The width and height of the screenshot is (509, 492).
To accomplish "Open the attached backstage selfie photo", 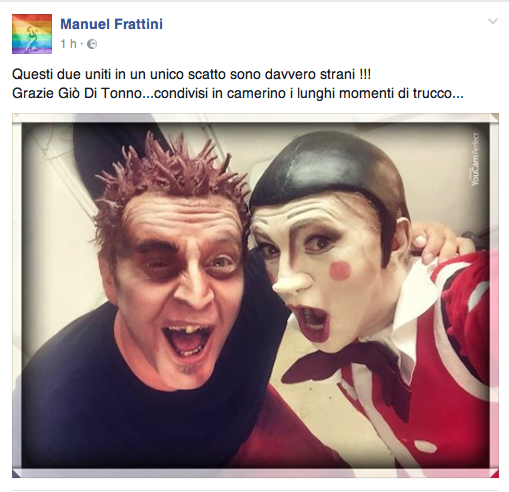I will point(255,295).
